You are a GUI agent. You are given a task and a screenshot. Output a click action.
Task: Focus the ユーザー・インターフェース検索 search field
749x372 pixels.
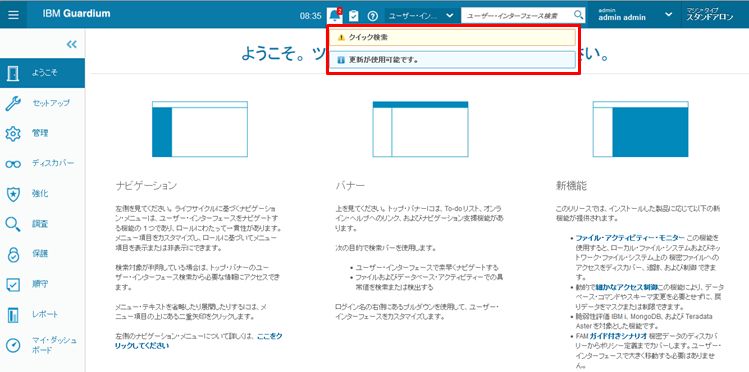(517, 15)
